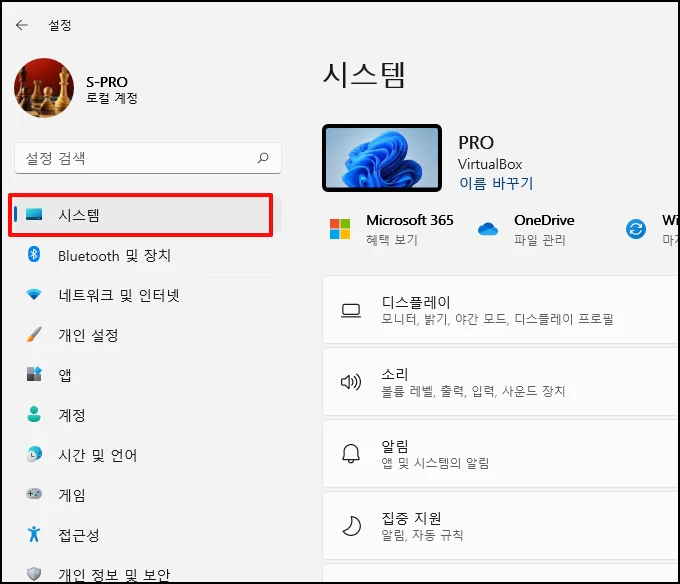Image resolution: width=680 pixels, height=584 pixels.
Task: Click the laptop display icon
Action: 351,311
